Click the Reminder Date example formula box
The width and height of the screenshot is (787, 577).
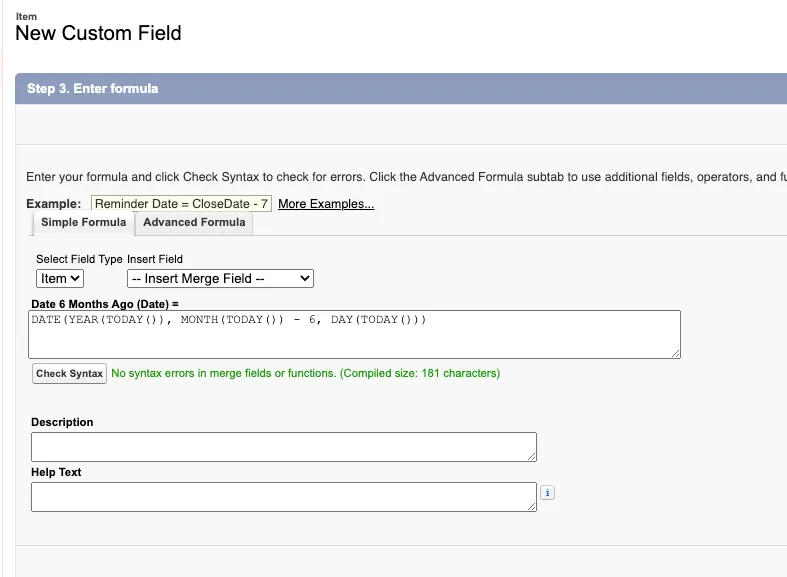coord(181,204)
